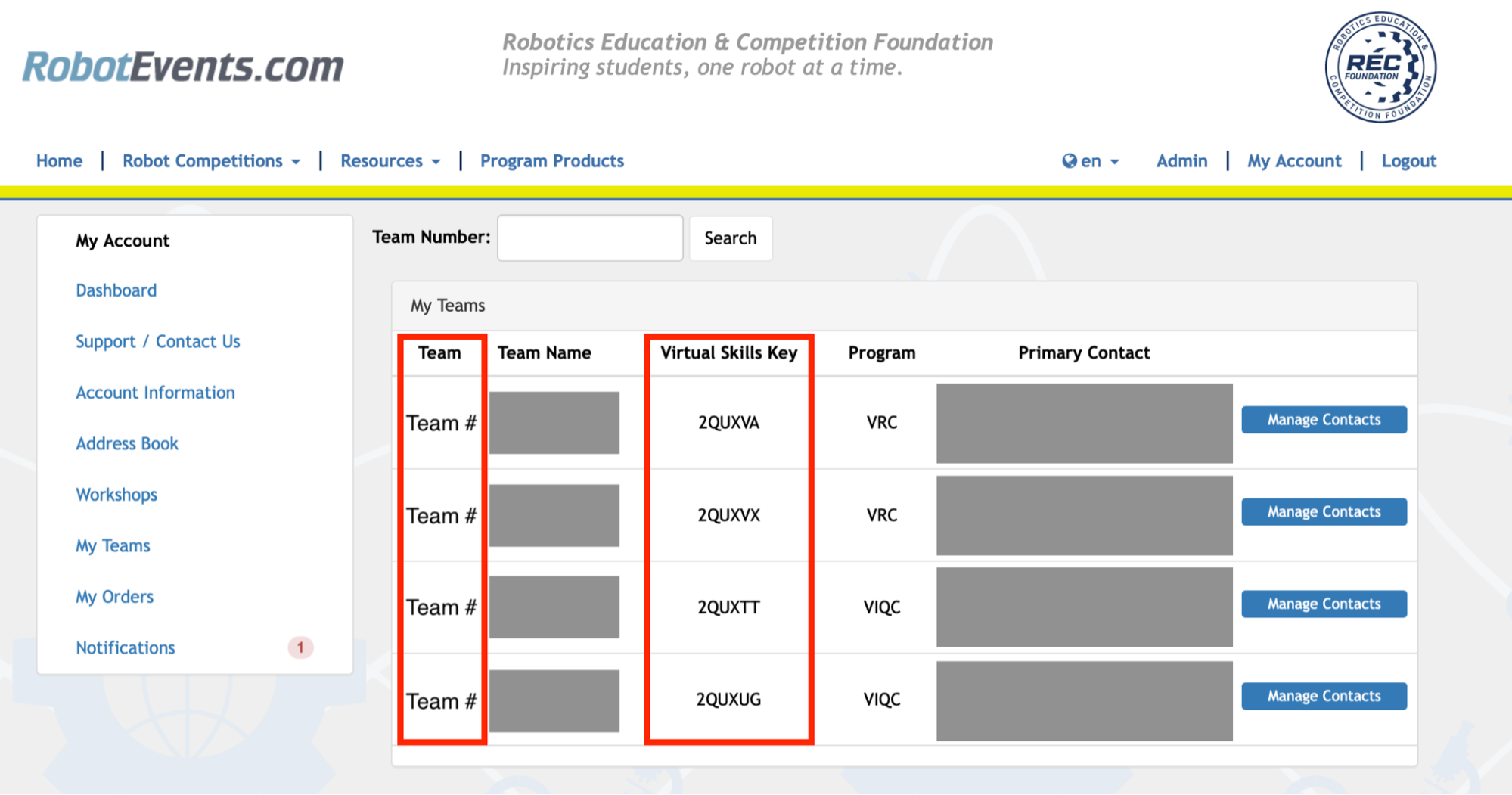This screenshot has width=1512, height=795.
Task: Open the Program Products menu item
Action: pos(551,161)
